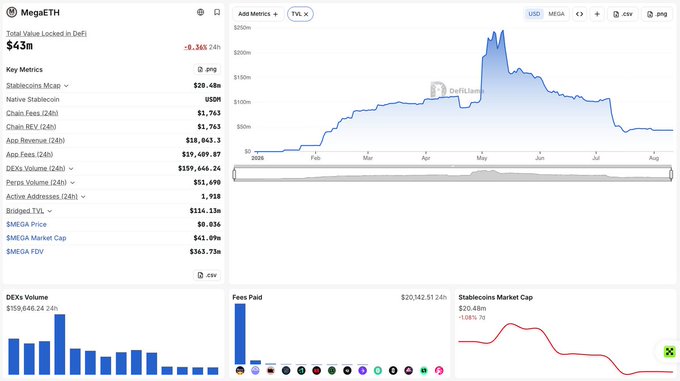The image size is (680, 381).
Task: Click the pink protocol icon in Fees Paid
Action: coord(439,371)
